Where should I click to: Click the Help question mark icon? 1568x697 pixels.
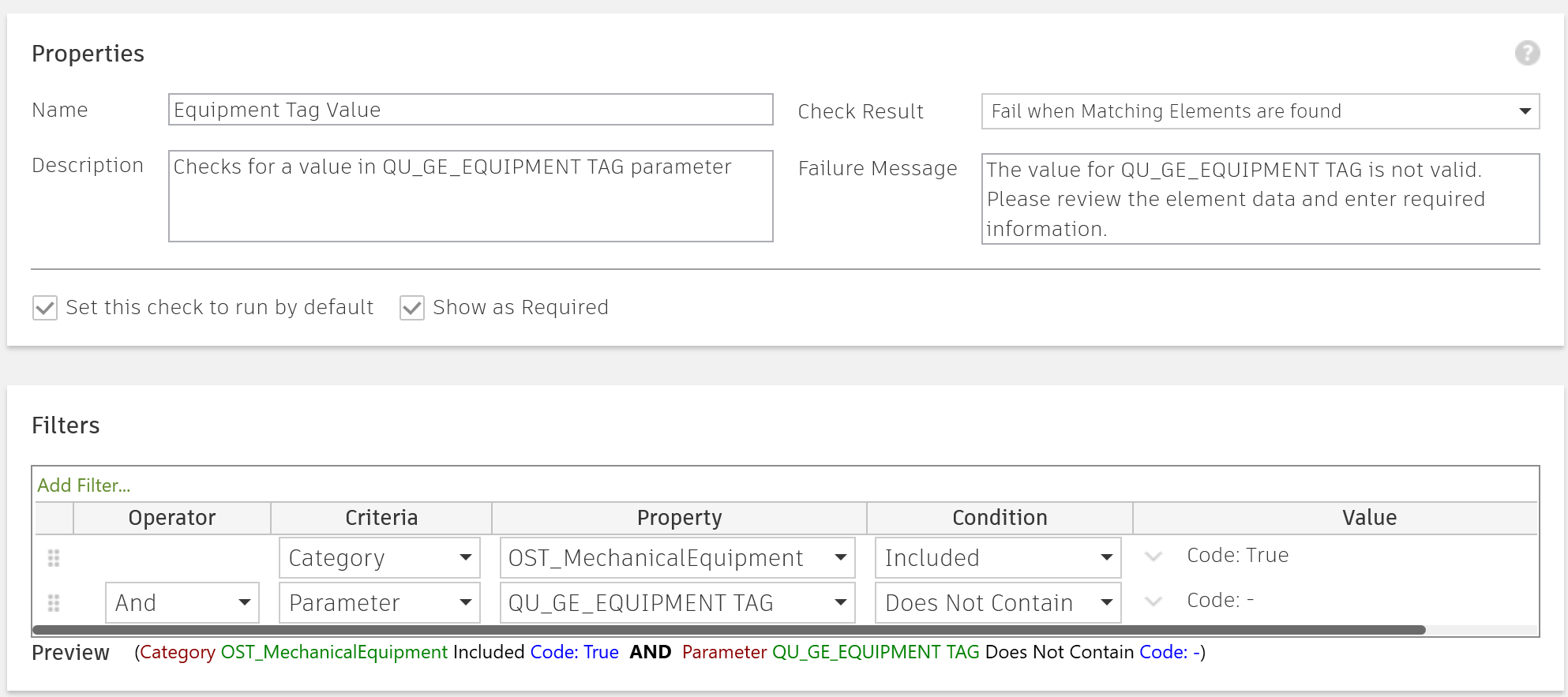pyautogui.click(x=1528, y=53)
